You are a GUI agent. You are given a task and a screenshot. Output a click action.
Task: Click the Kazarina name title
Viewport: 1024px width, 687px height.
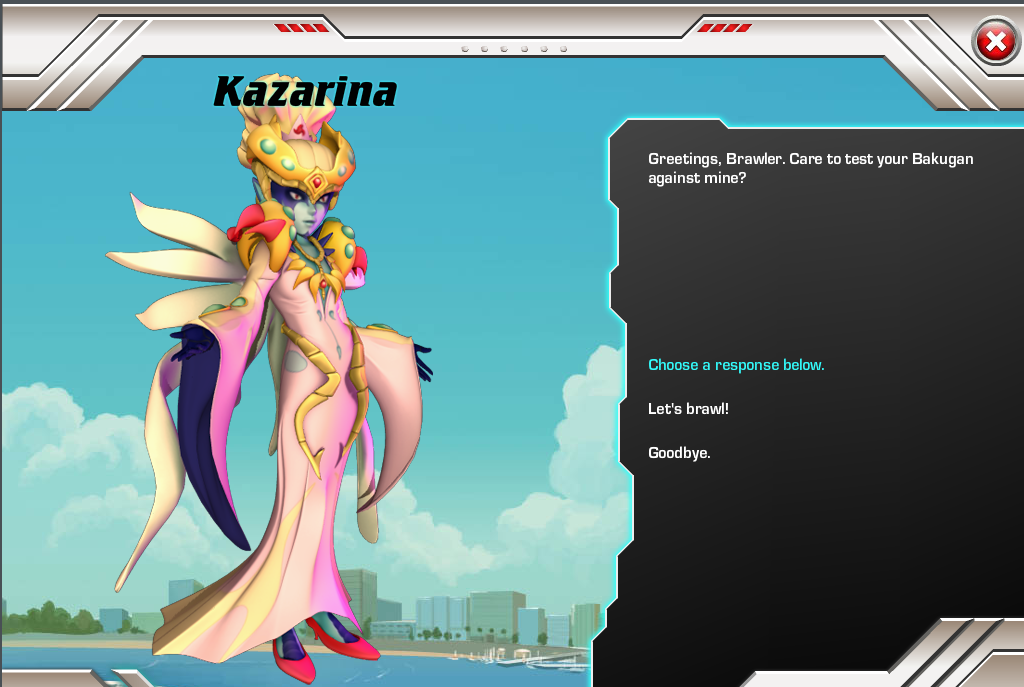305,91
